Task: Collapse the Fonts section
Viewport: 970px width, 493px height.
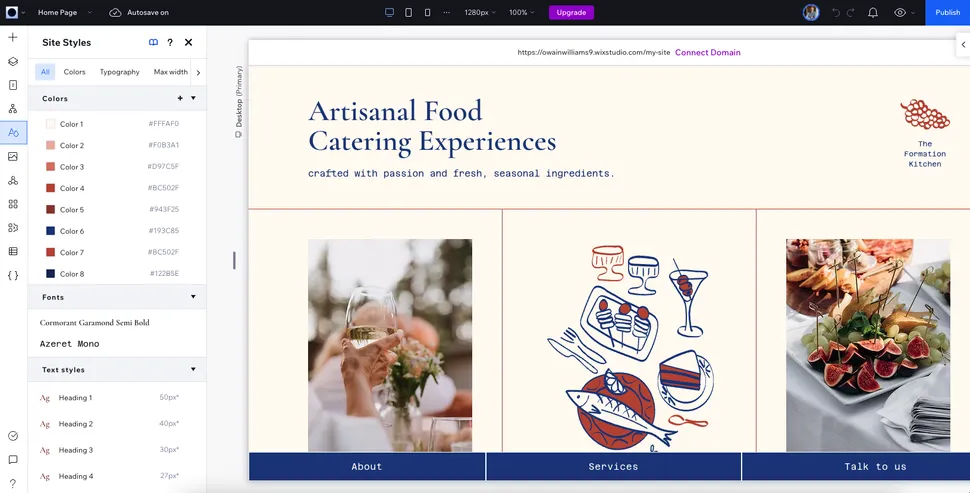Action: click(193, 297)
